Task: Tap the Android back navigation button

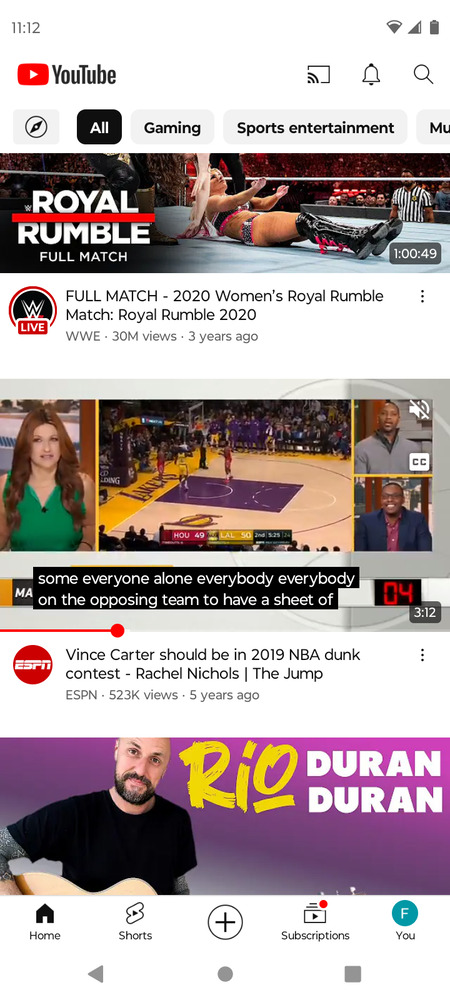Action: pos(96,973)
